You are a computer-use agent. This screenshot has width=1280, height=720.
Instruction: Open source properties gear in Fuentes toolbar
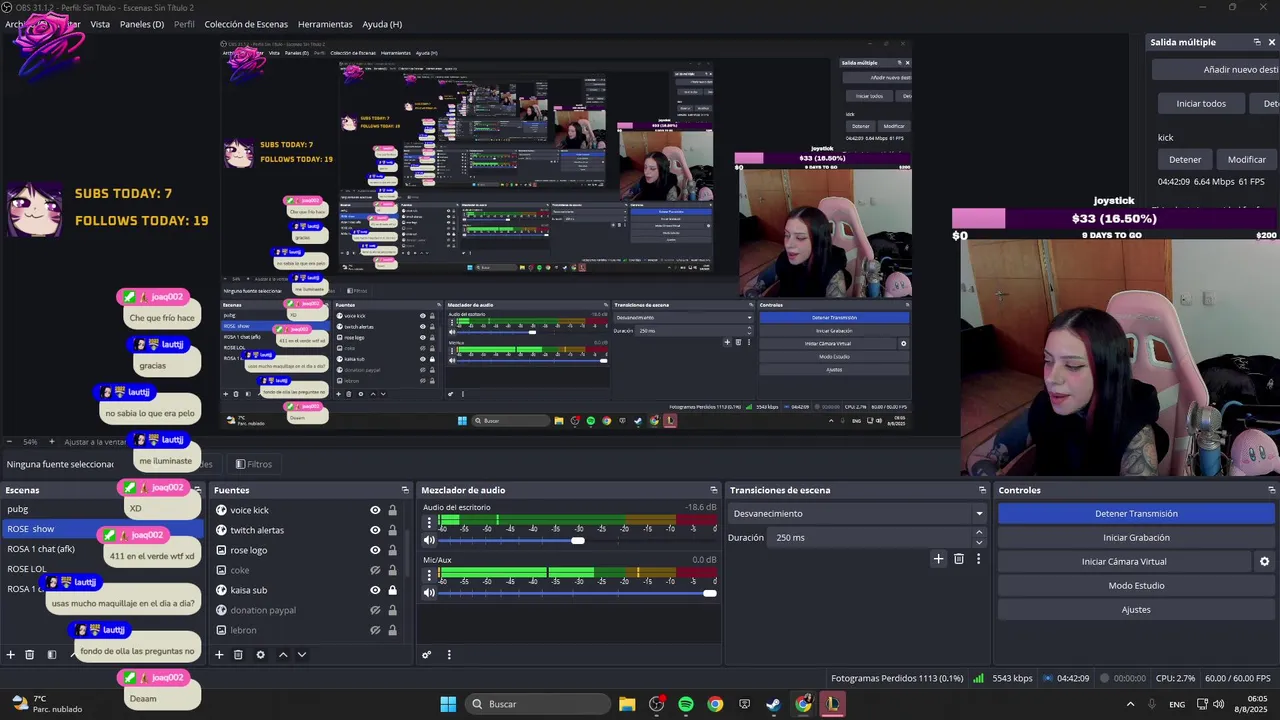(x=260, y=655)
